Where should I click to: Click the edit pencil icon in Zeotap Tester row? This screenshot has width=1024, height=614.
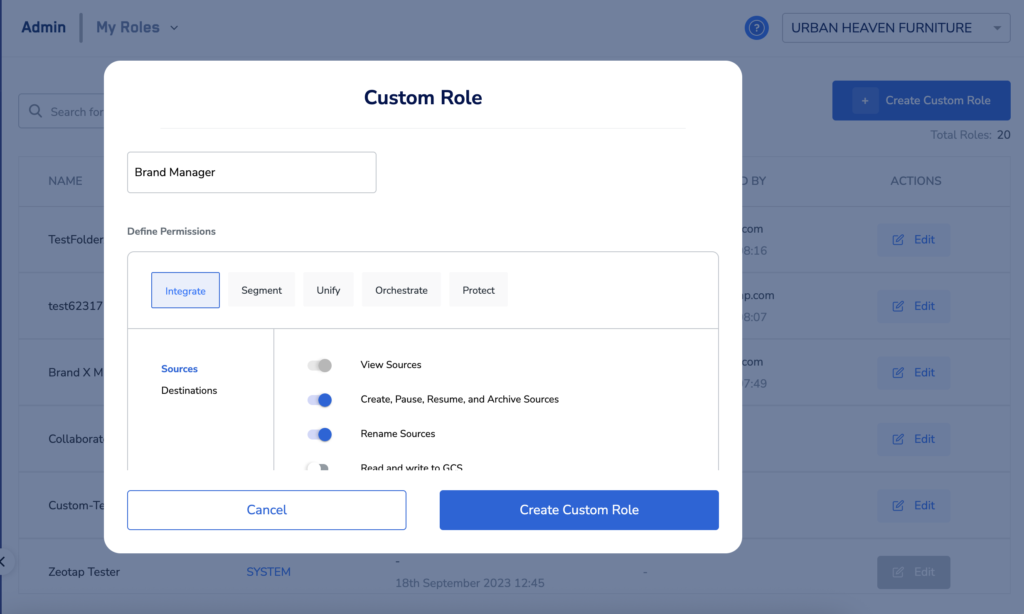point(898,572)
